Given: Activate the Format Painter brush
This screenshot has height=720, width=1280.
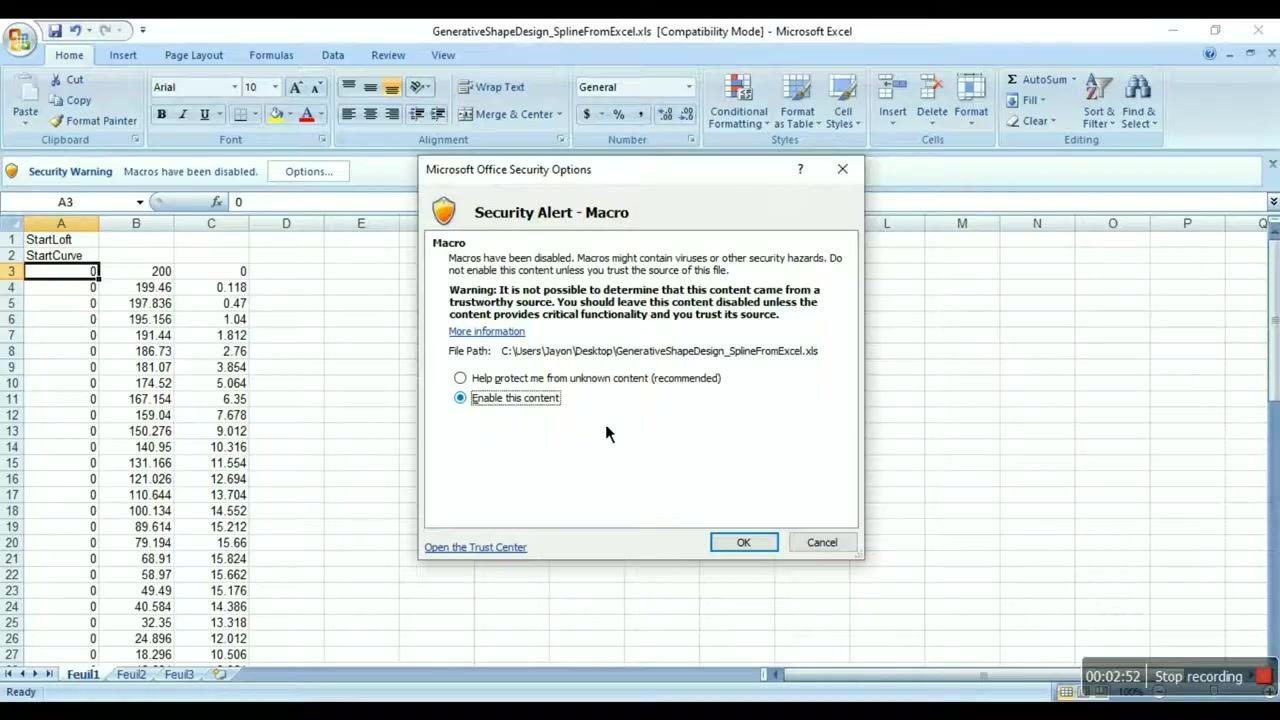Looking at the screenshot, I should click(x=56, y=121).
